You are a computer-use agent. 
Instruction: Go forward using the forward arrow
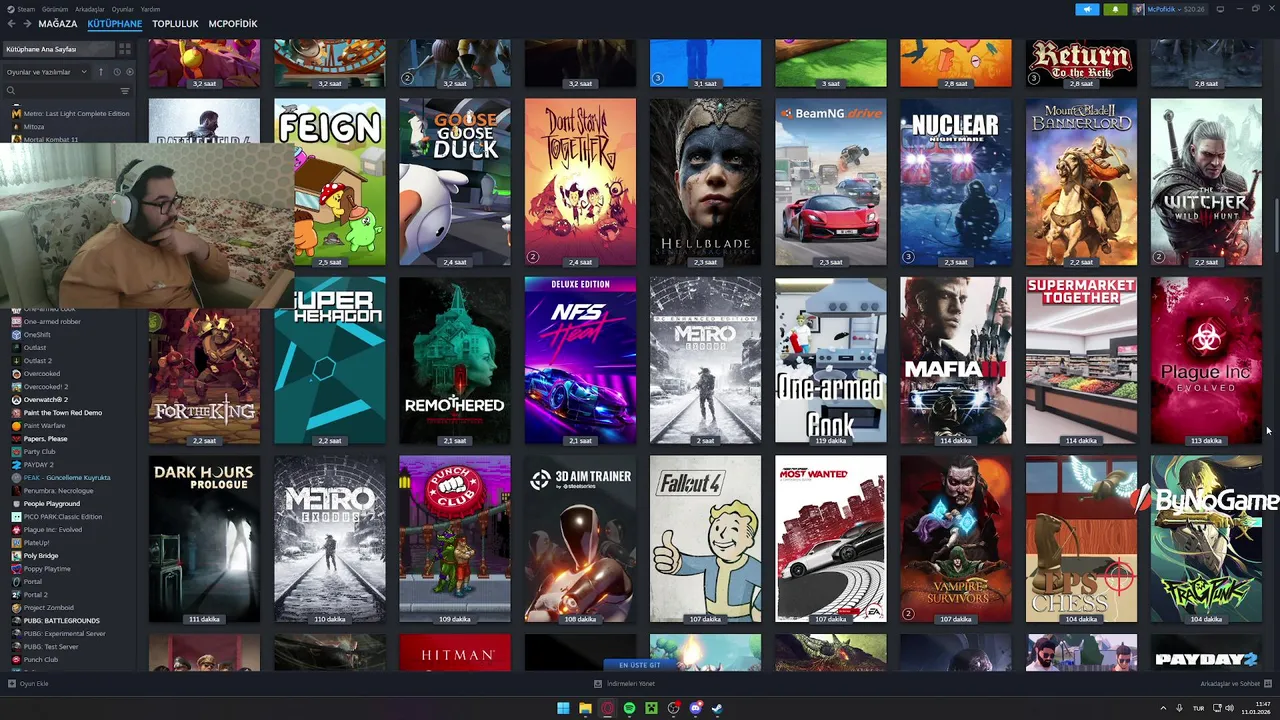point(25,23)
